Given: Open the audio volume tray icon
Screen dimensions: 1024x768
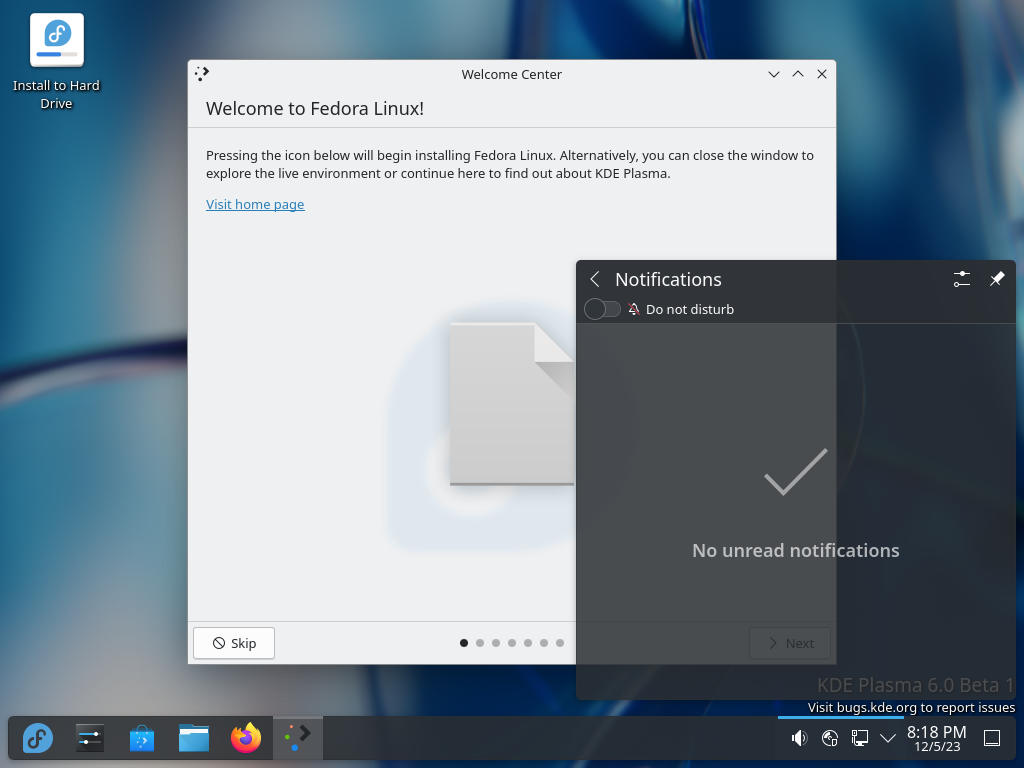Looking at the screenshot, I should 799,738.
